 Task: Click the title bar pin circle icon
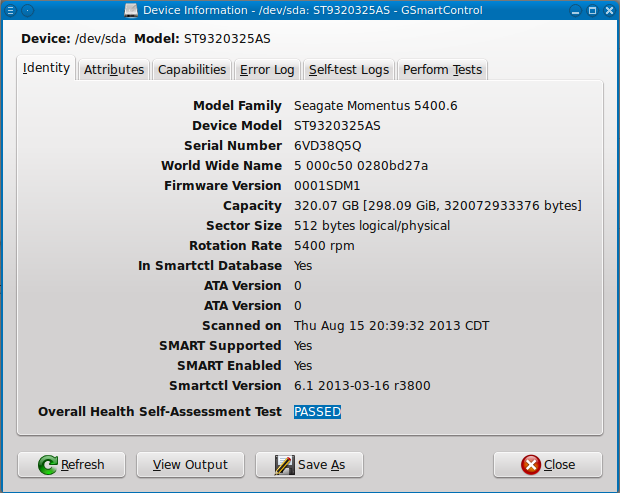[x=27, y=10]
